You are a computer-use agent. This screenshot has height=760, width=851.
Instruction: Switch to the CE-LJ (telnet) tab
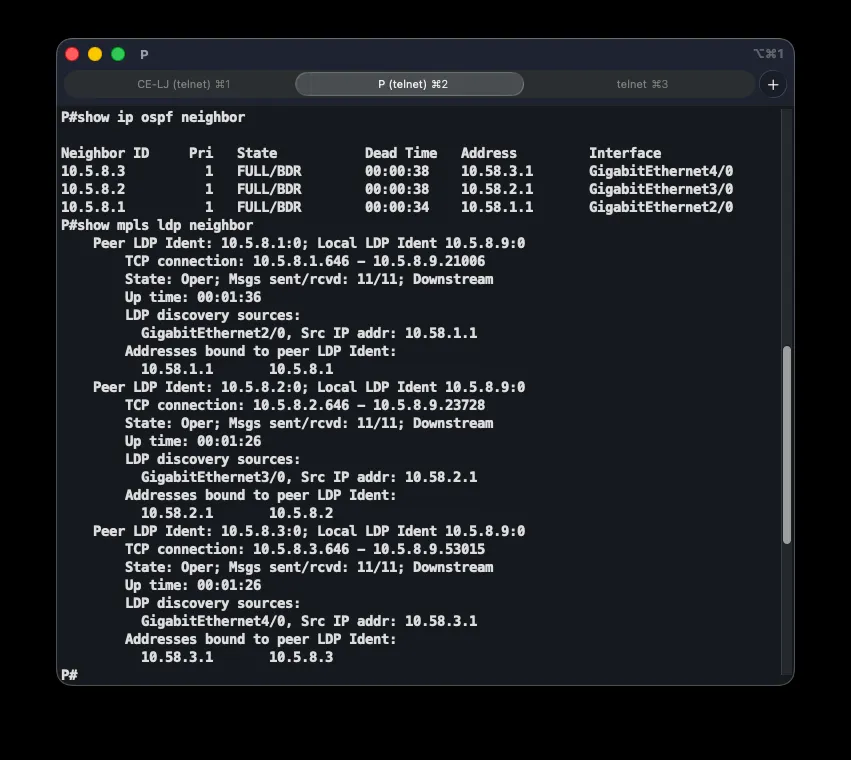[x=183, y=84]
